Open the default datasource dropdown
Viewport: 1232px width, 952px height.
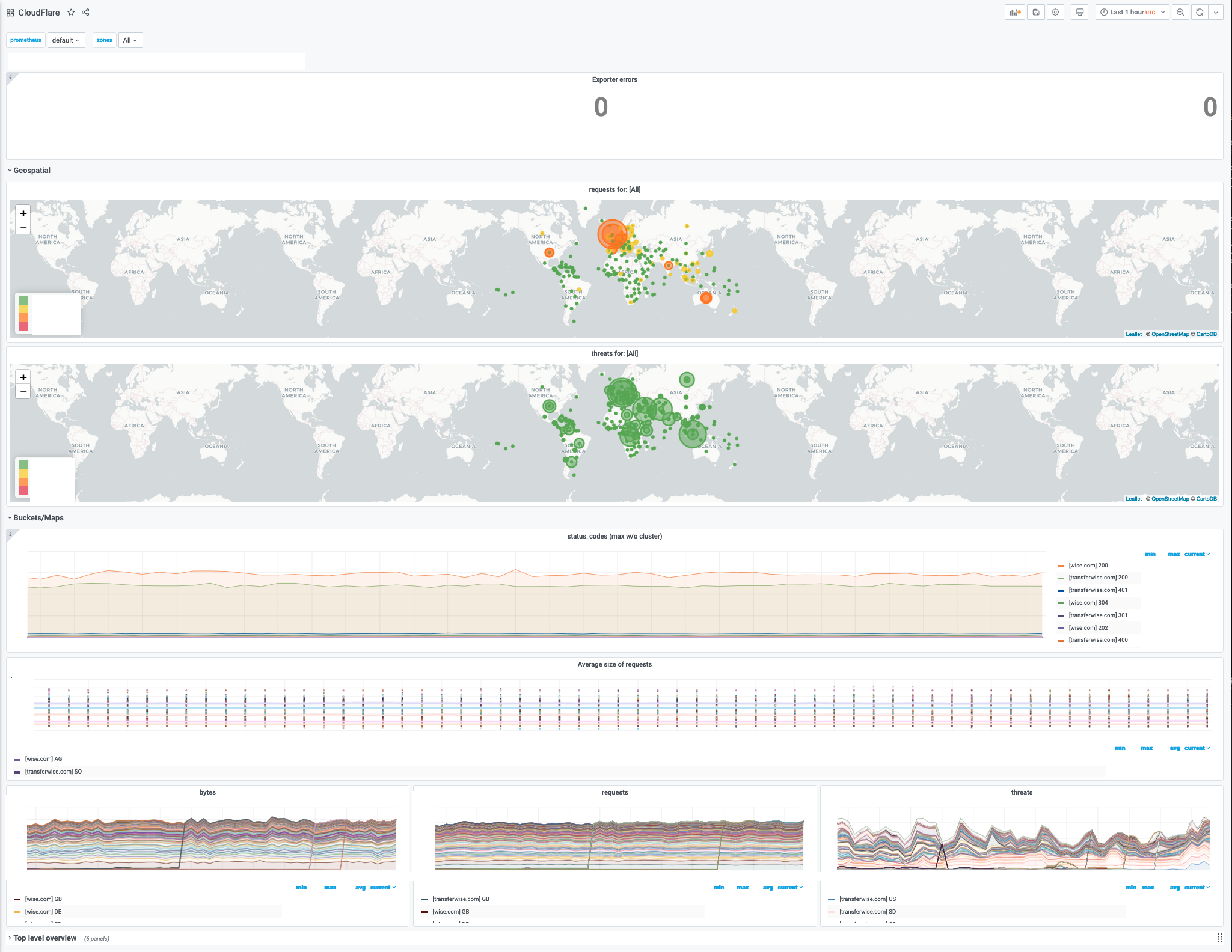coord(66,40)
